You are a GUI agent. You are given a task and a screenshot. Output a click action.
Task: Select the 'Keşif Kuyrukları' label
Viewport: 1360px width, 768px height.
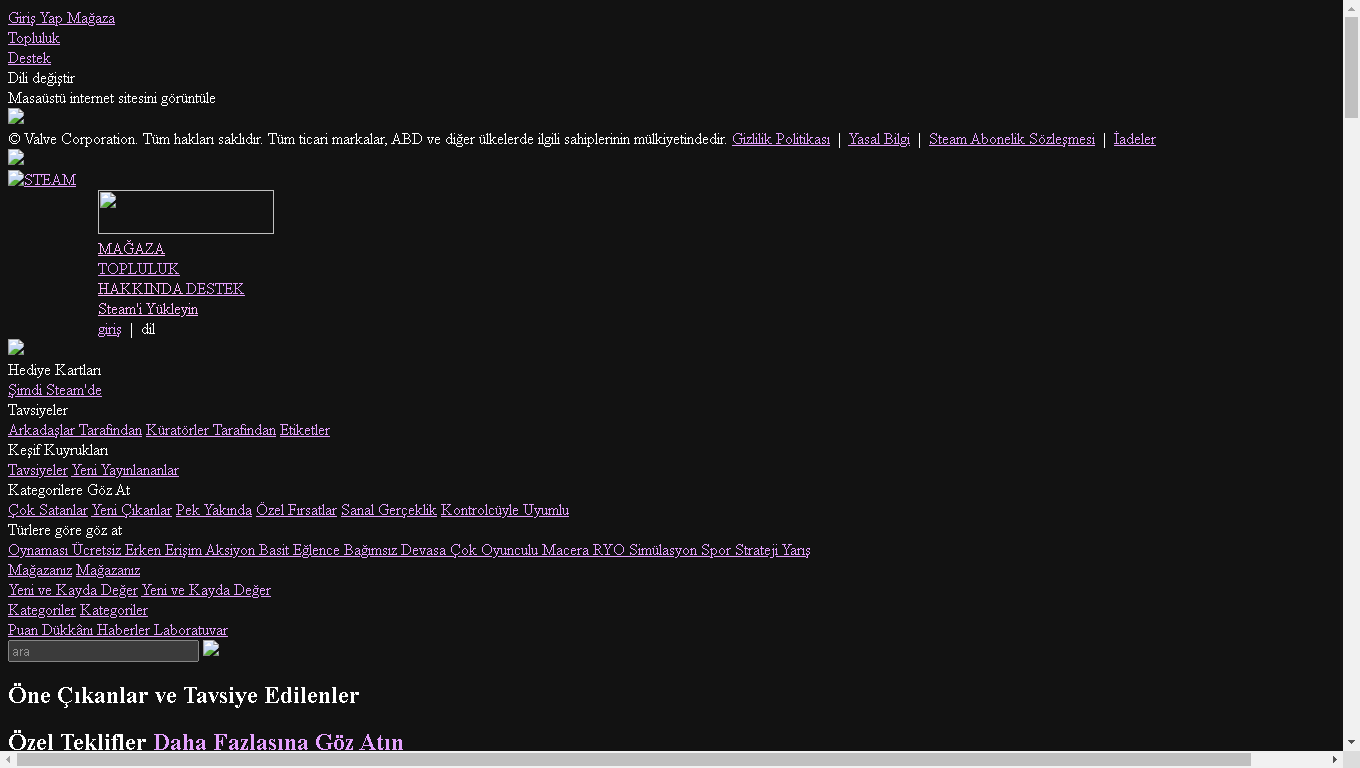coord(58,450)
